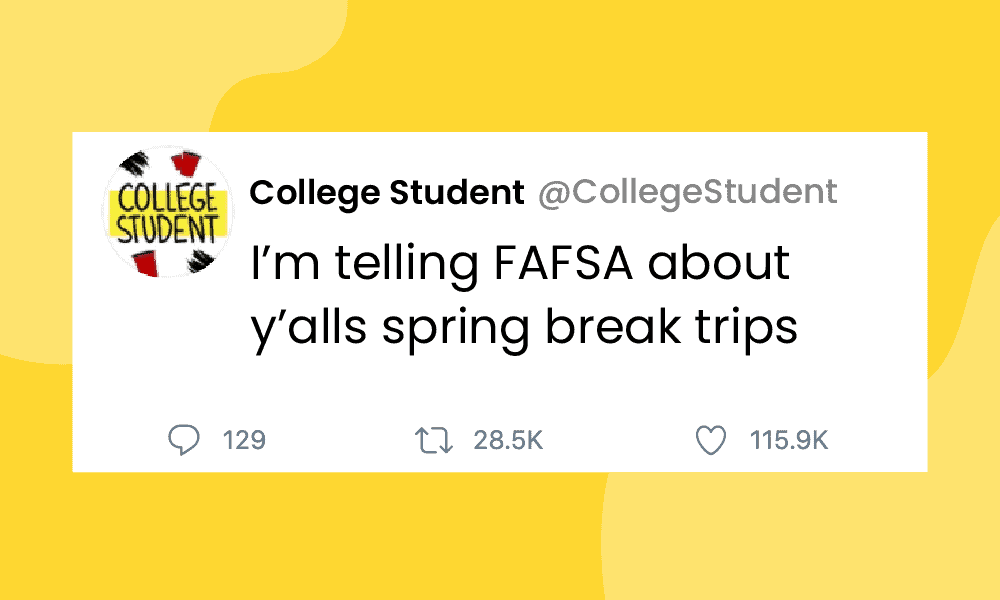Click the retweet arrows icon

[x=434, y=440]
